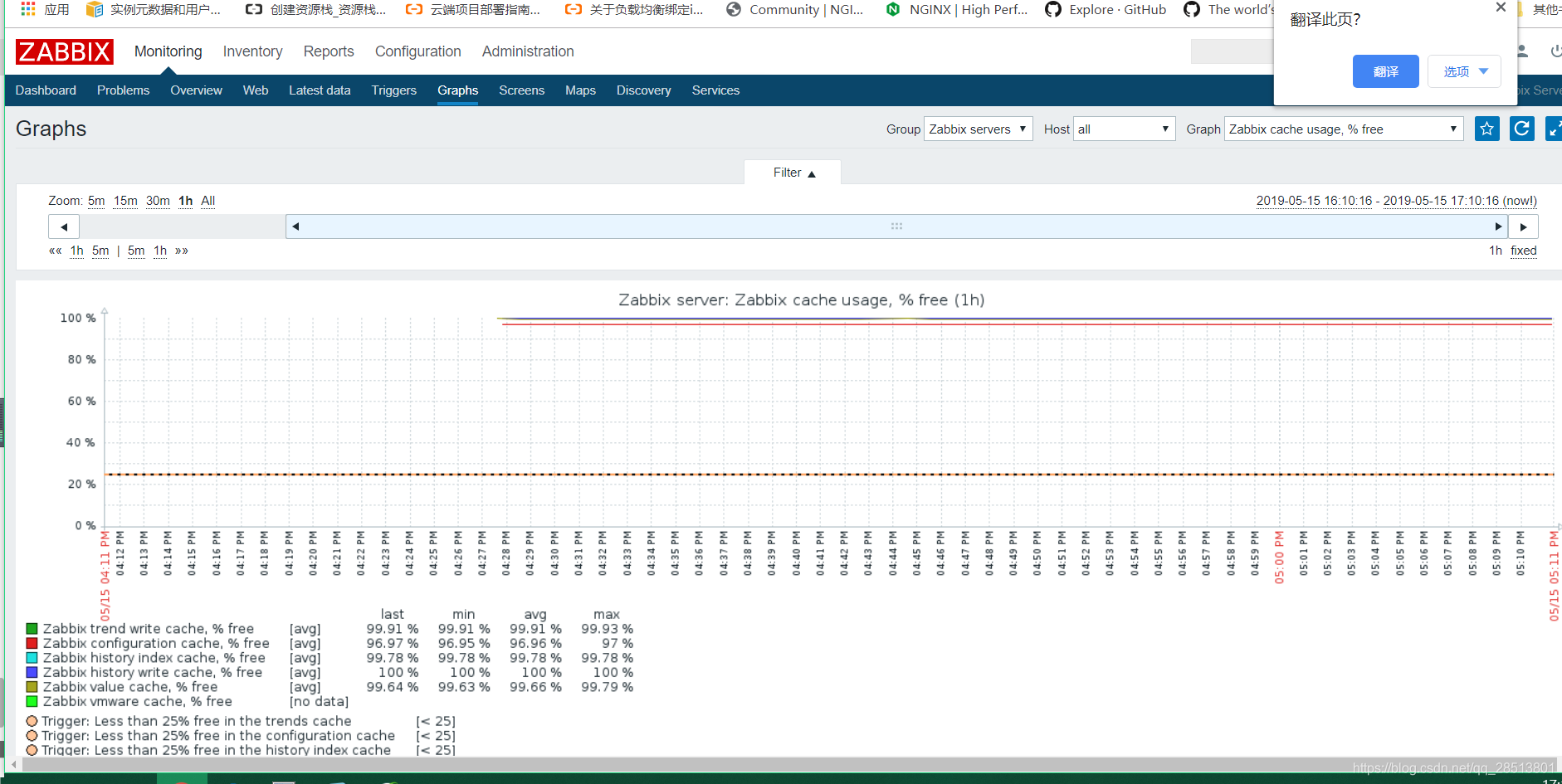Go to Latest data submenu
1562x784 pixels.
click(x=320, y=90)
